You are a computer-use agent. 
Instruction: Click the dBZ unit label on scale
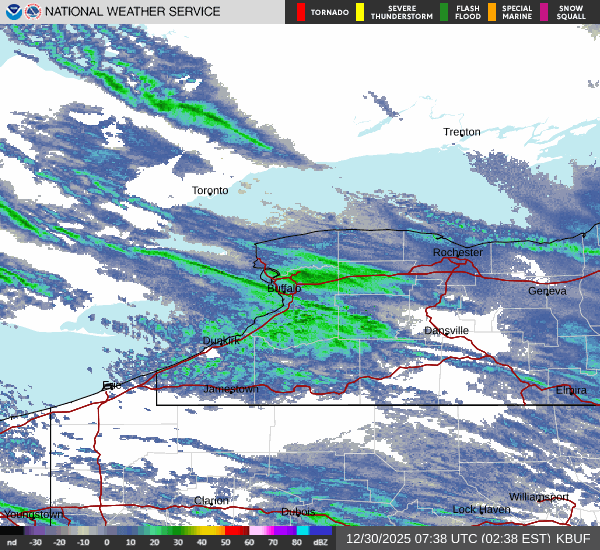321,543
